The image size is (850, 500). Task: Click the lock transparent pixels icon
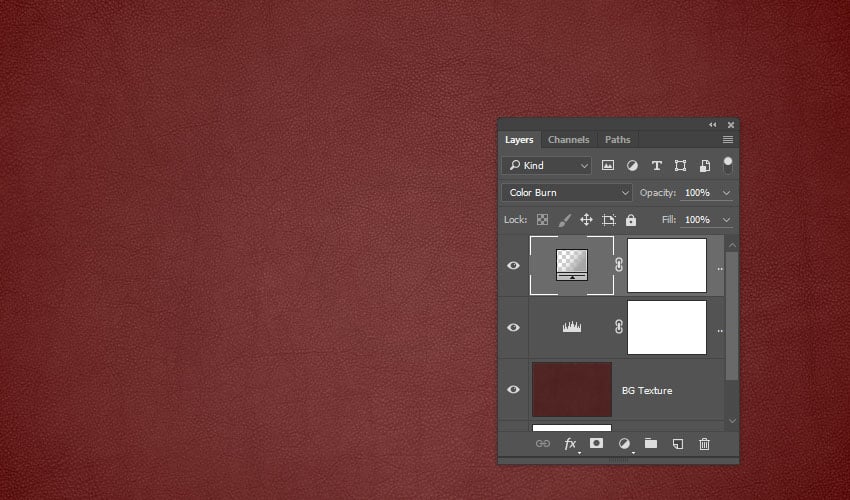542,220
